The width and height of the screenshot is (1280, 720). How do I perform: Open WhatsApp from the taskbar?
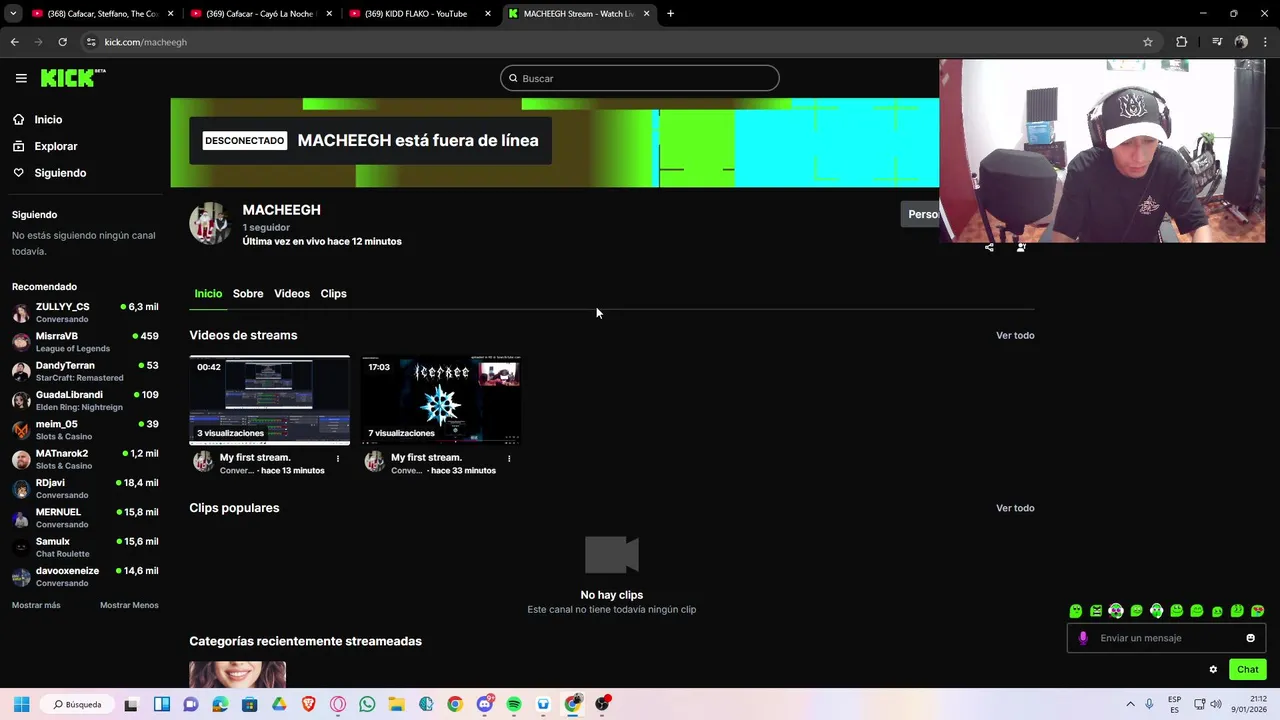pos(367,704)
